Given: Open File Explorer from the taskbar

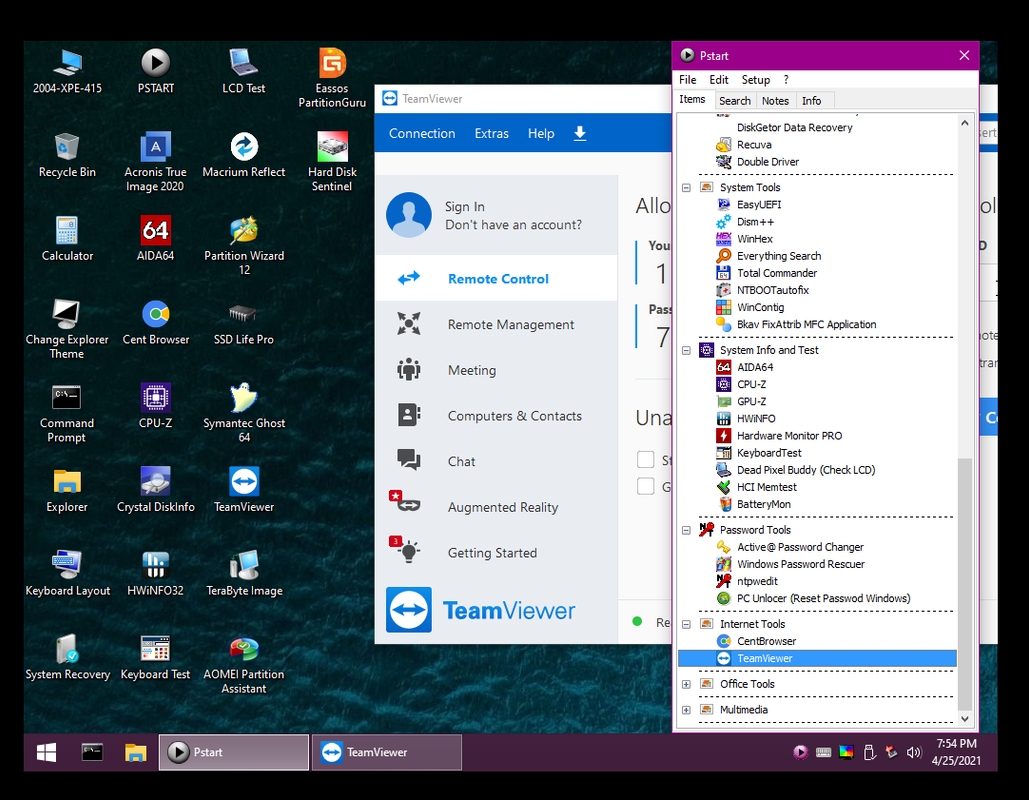Looking at the screenshot, I should (135, 752).
